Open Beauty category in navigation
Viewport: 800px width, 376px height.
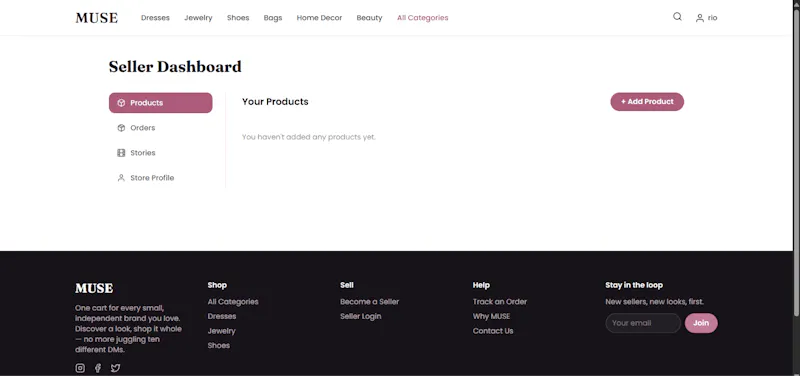[369, 18]
